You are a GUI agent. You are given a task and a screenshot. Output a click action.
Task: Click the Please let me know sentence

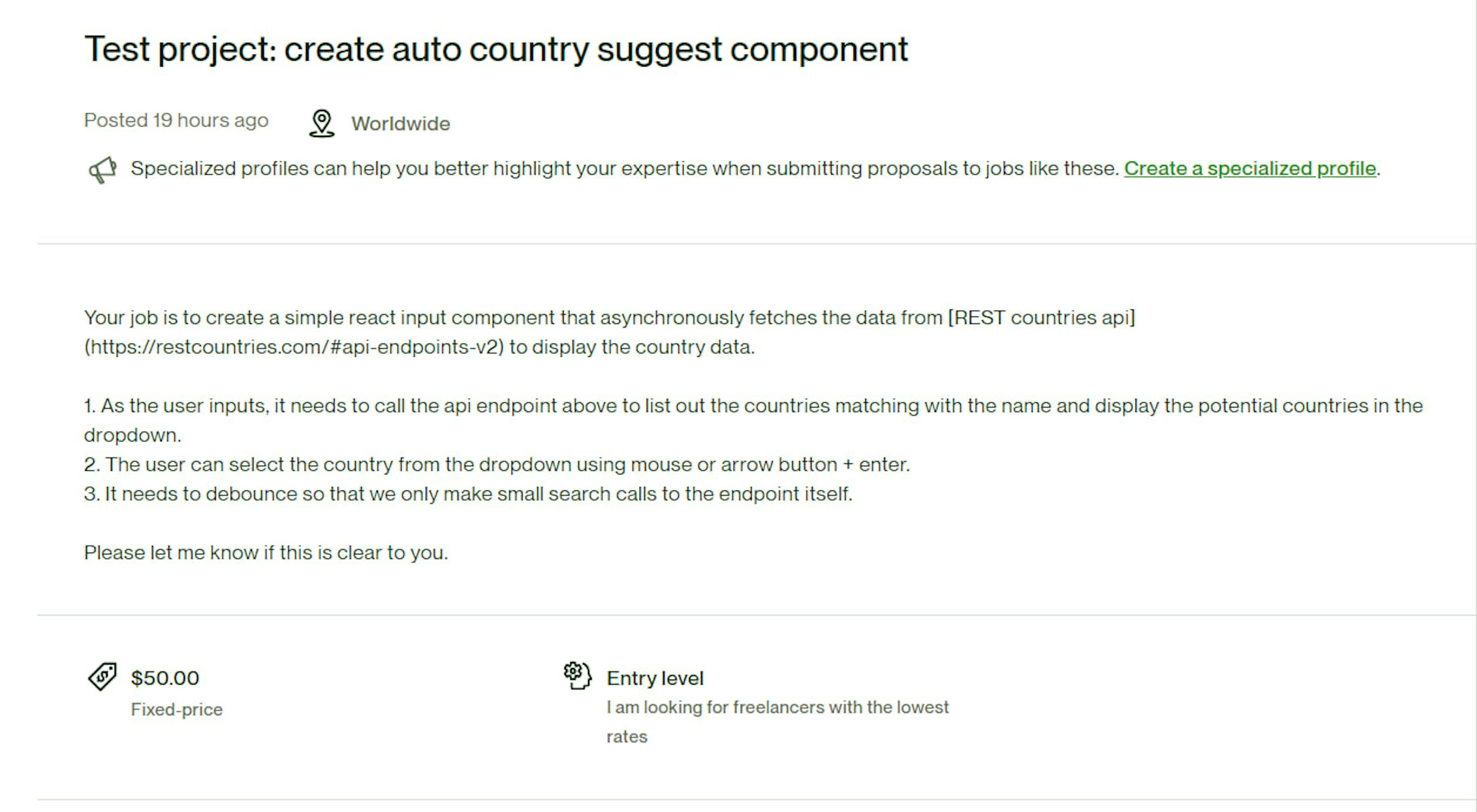click(x=266, y=553)
